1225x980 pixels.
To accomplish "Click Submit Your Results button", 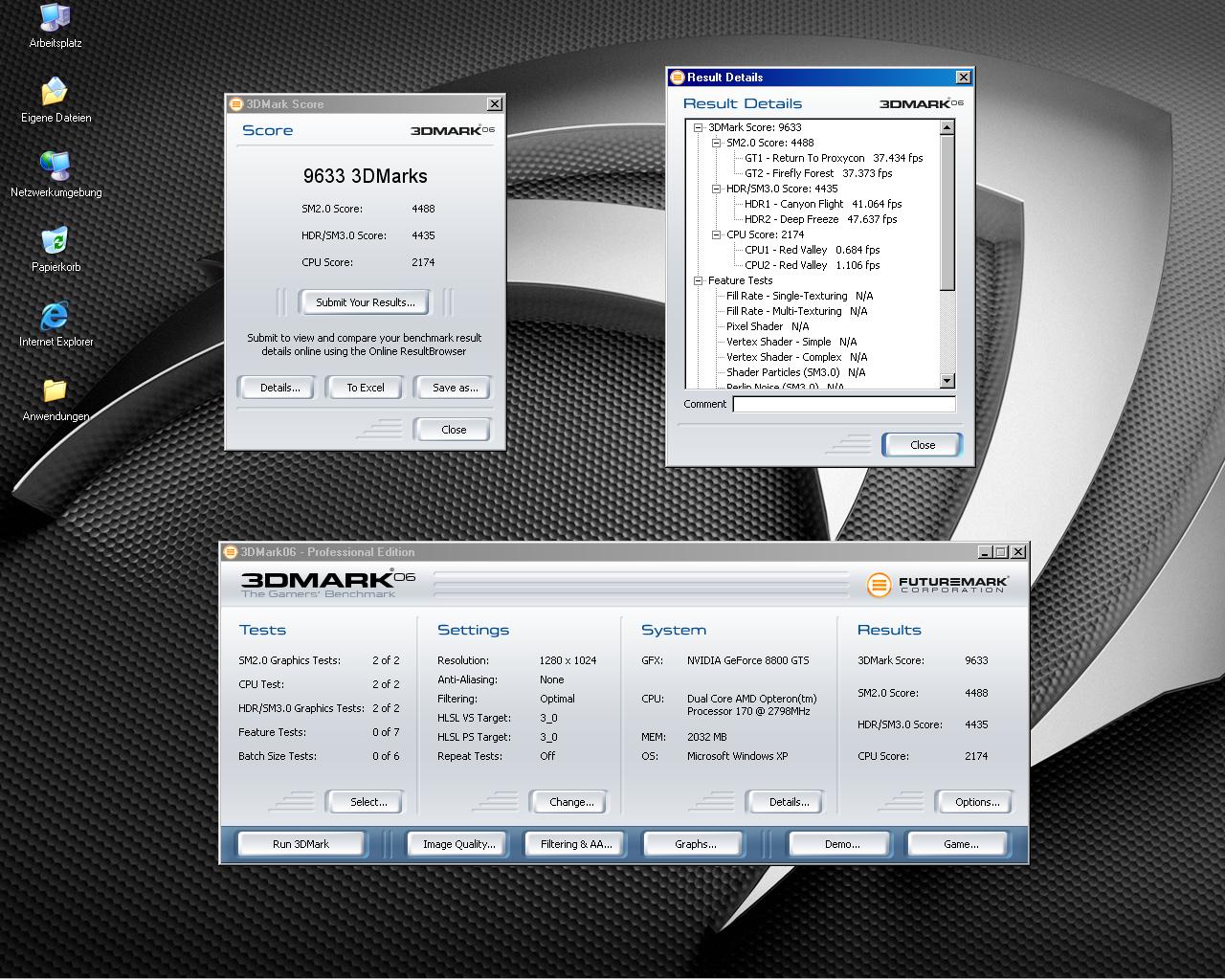I will [366, 302].
